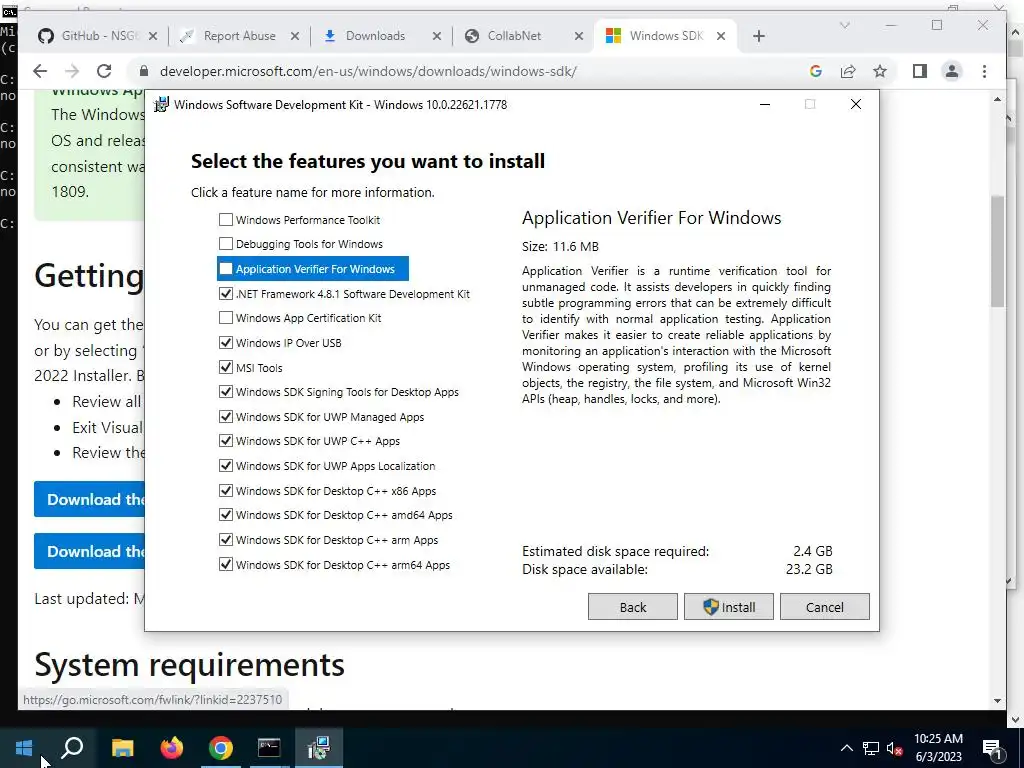Uncheck SDK for Desktop C++ arm64 Apps
The width and height of the screenshot is (1024, 768).
[x=225, y=564]
